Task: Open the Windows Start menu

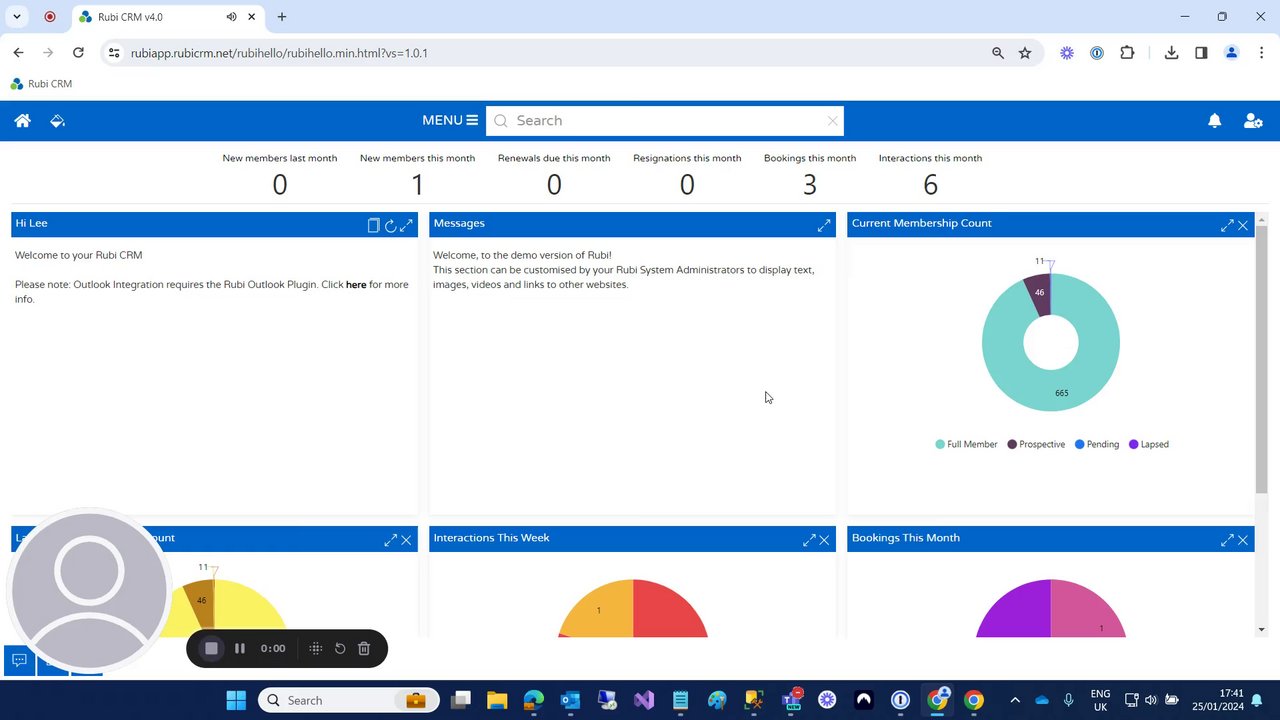Action: tap(236, 700)
